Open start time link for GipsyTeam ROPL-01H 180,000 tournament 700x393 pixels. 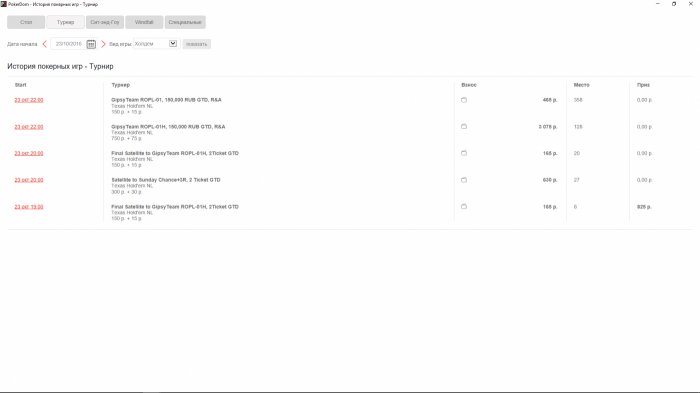pyautogui.click(x=29, y=127)
